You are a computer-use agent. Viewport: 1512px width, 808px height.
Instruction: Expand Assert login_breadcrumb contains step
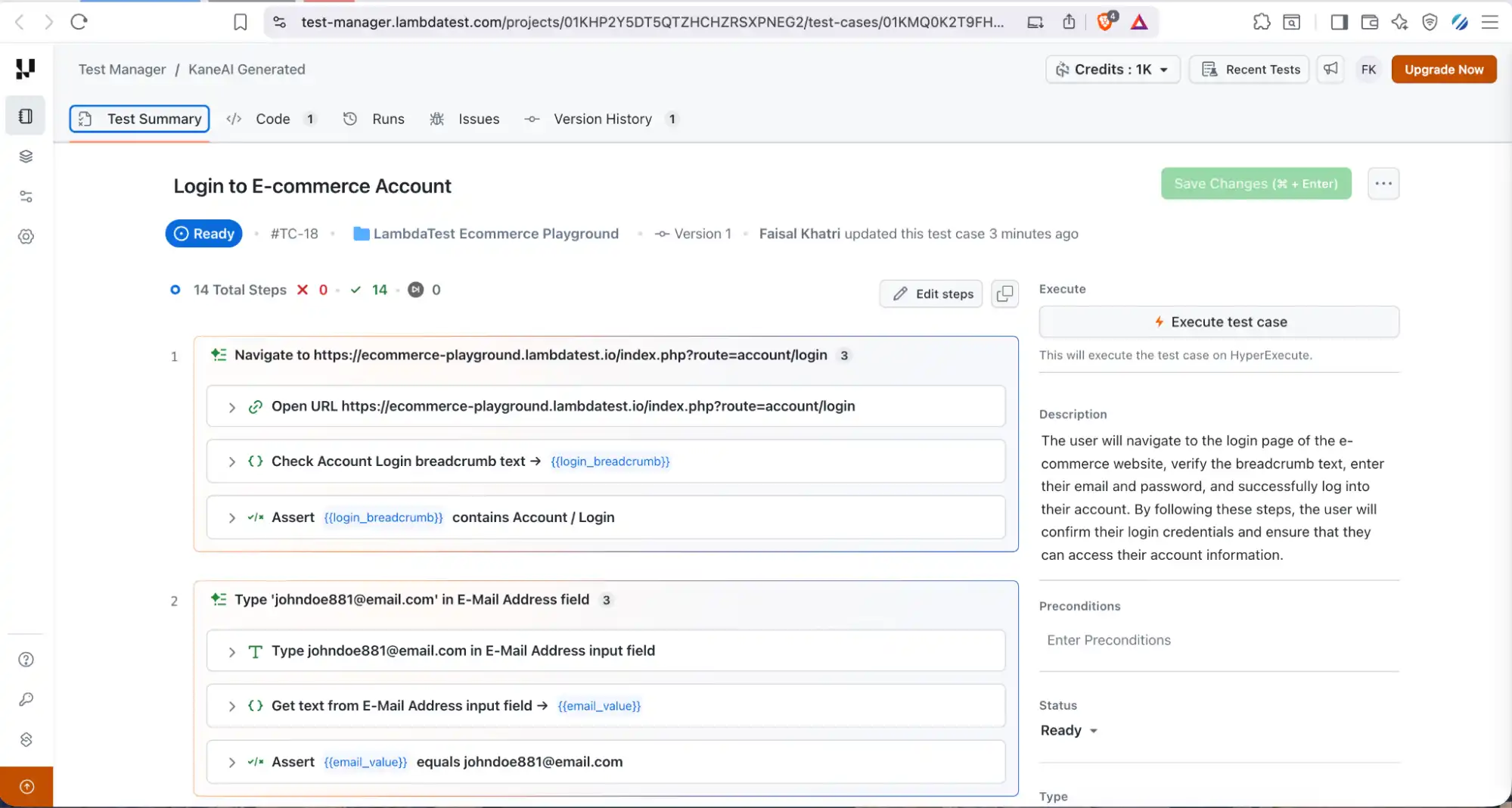tap(231, 517)
